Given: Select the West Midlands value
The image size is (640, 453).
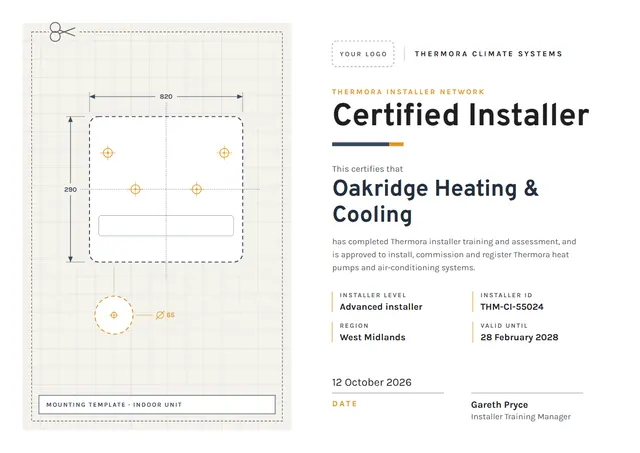Looking at the screenshot, I should 372,338.
